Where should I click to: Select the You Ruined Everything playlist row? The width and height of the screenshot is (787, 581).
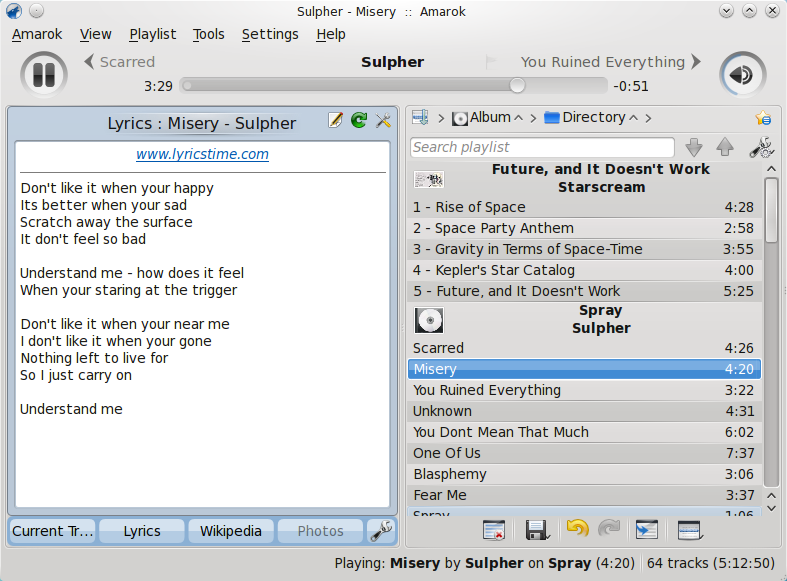(584, 390)
